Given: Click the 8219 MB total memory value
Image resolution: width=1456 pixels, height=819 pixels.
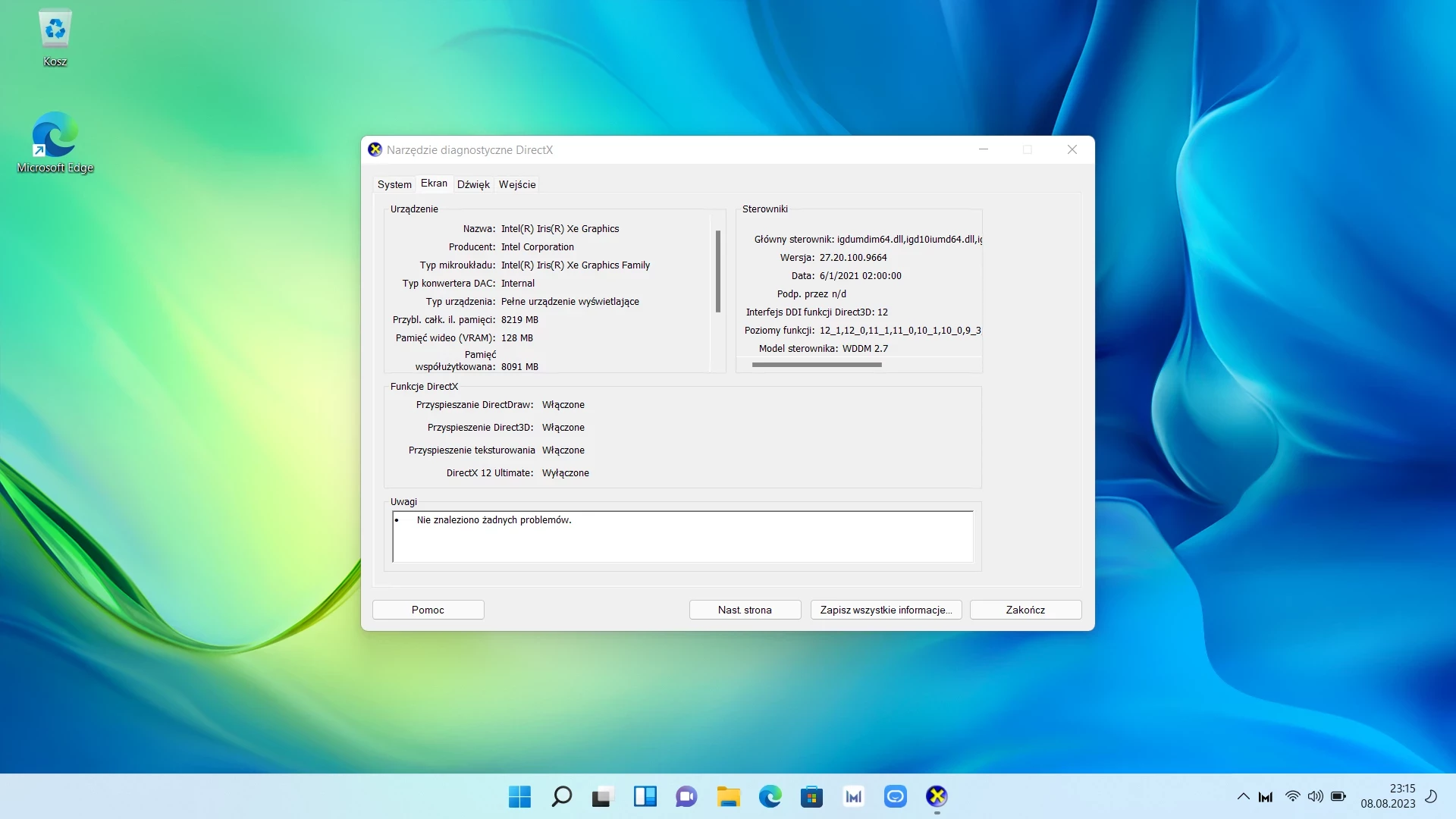Looking at the screenshot, I should tap(519, 320).
